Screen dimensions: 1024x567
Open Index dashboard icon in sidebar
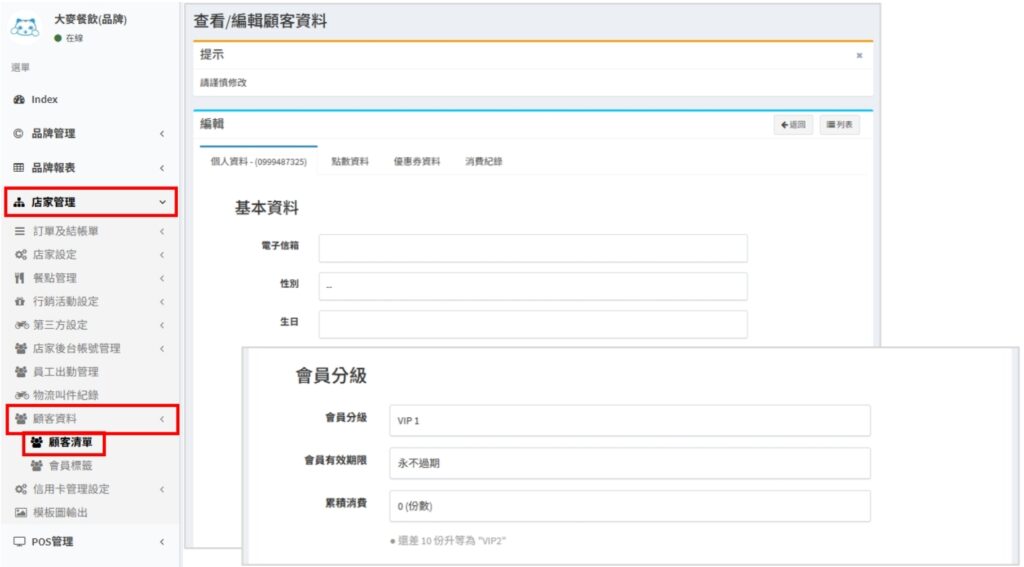point(18,100)
